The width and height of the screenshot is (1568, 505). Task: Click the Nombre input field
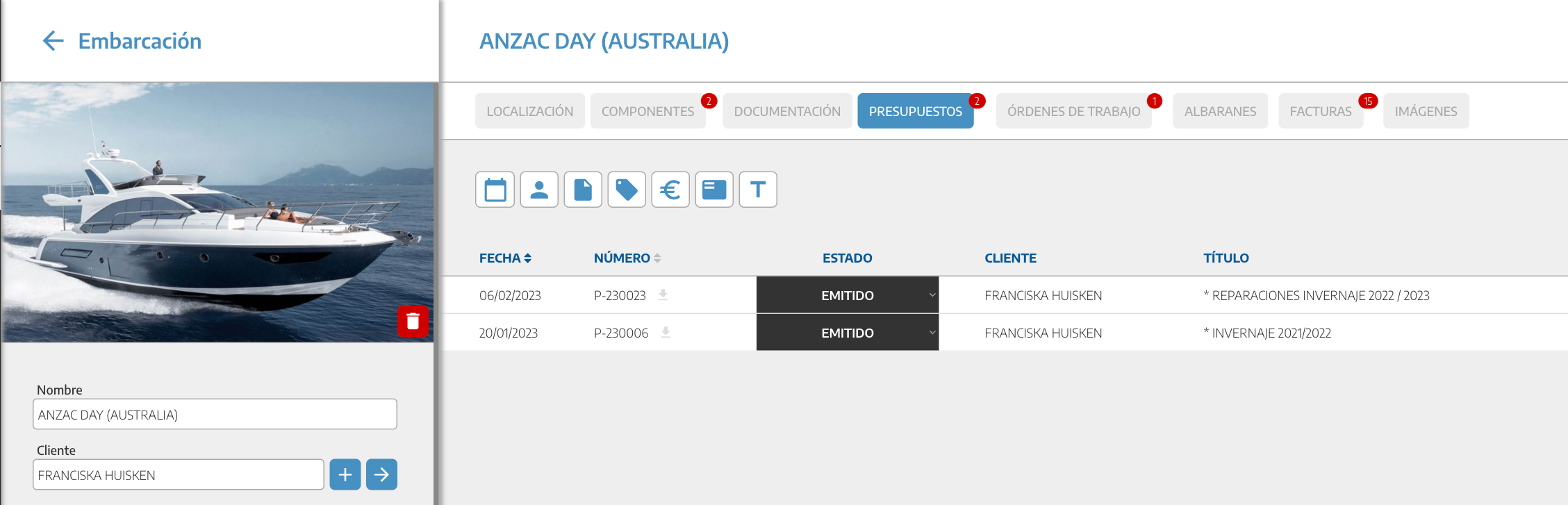tap(215, 415)
